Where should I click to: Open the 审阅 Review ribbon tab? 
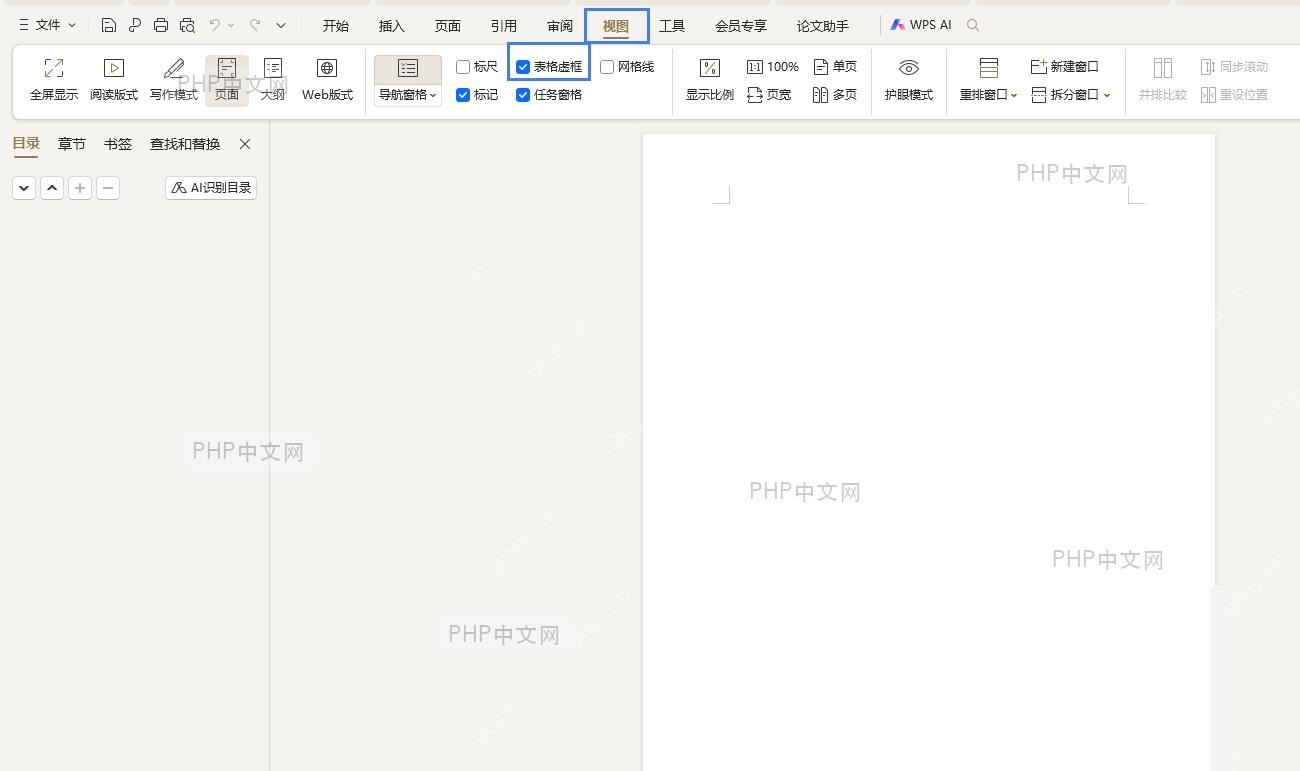coord(560,26)
